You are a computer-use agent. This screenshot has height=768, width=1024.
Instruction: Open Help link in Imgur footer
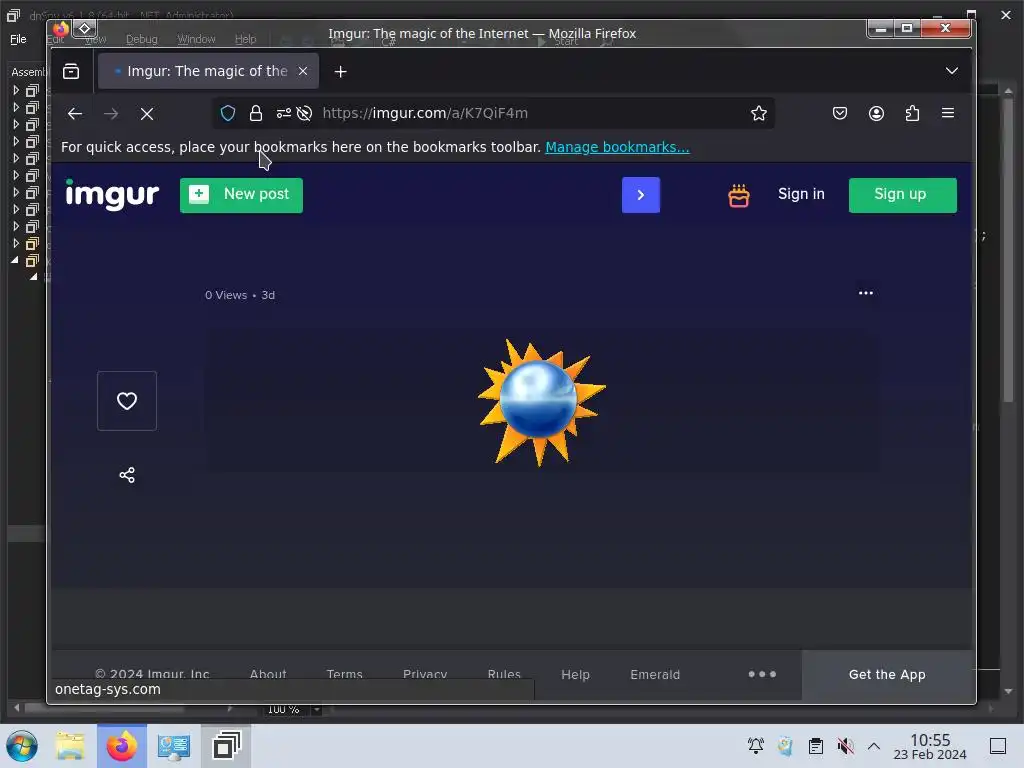coord(575,675)
